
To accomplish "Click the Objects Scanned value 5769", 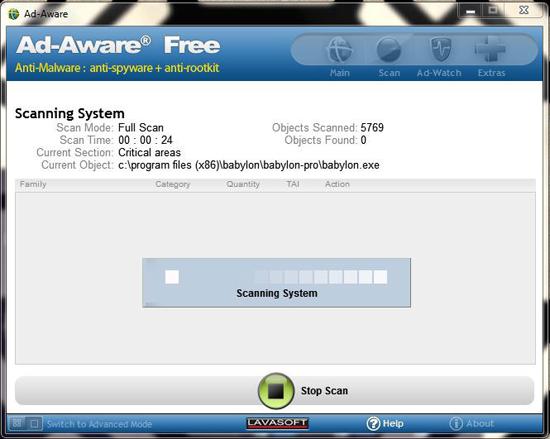I will pyautogui.click(x=372, y=128).
